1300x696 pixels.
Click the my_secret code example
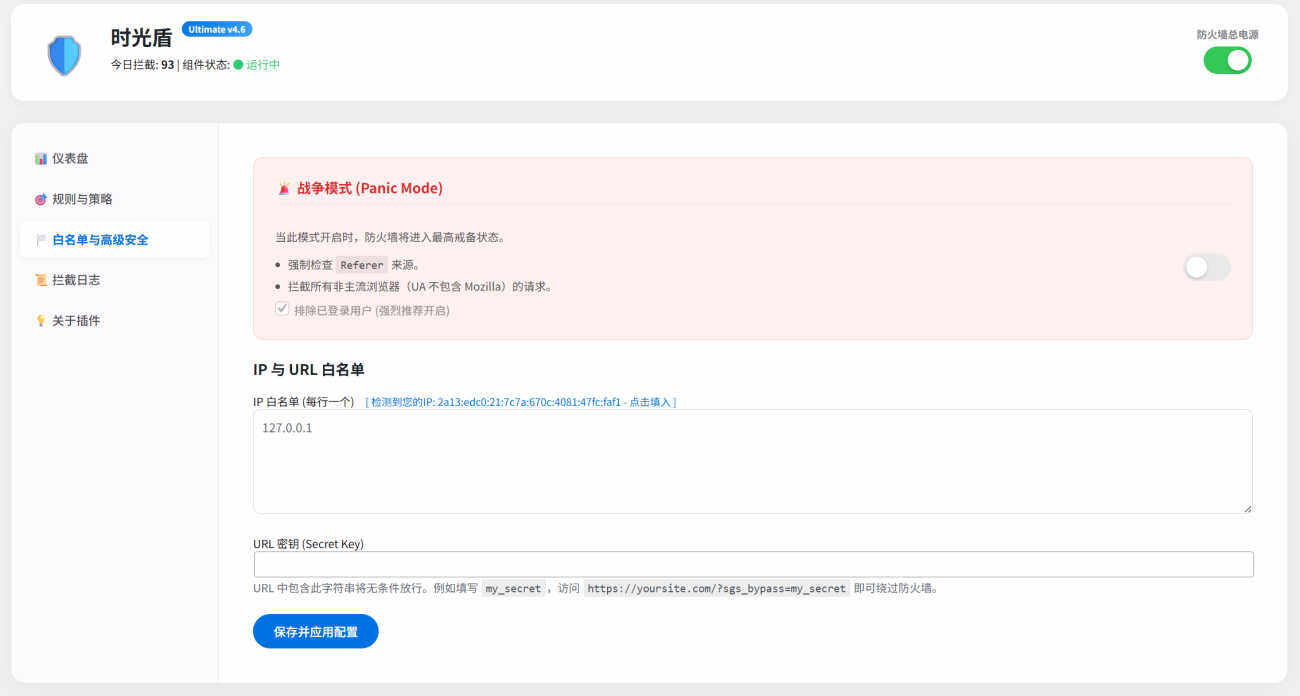tap(512, 589)
